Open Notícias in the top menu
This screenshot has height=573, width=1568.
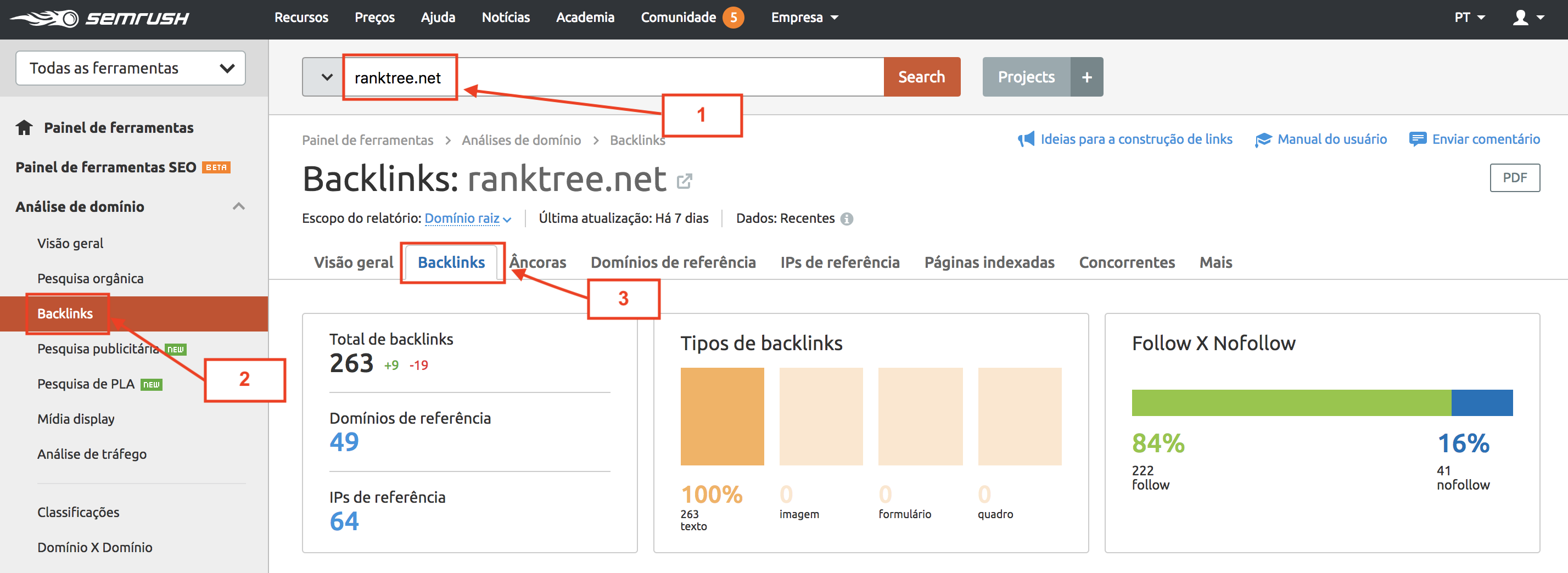point(505,18)
